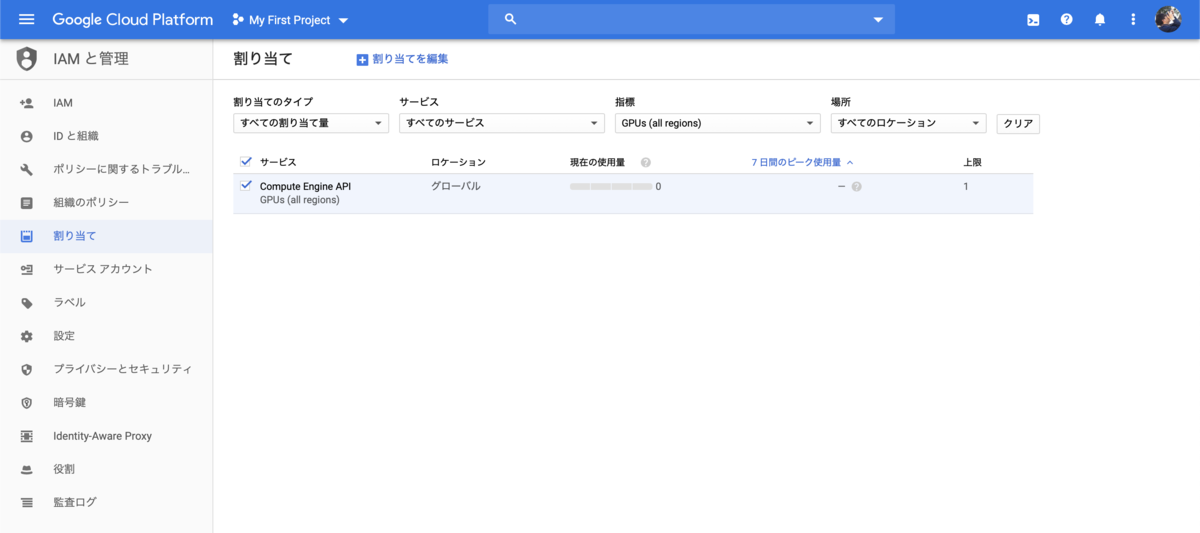Click the IAM add-person sidebar icon
The height and width of the screenshot is (533, 1200).
[x=27, y=103]
